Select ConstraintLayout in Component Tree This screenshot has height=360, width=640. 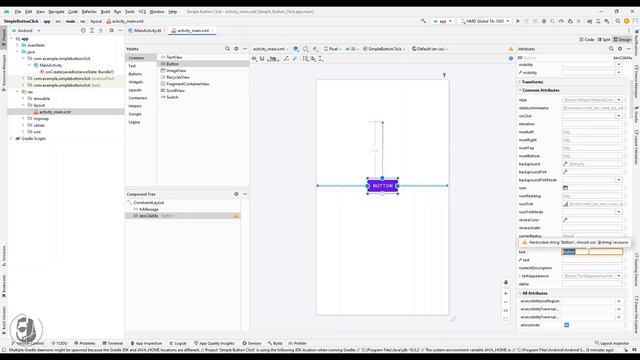tap(149, 202)
